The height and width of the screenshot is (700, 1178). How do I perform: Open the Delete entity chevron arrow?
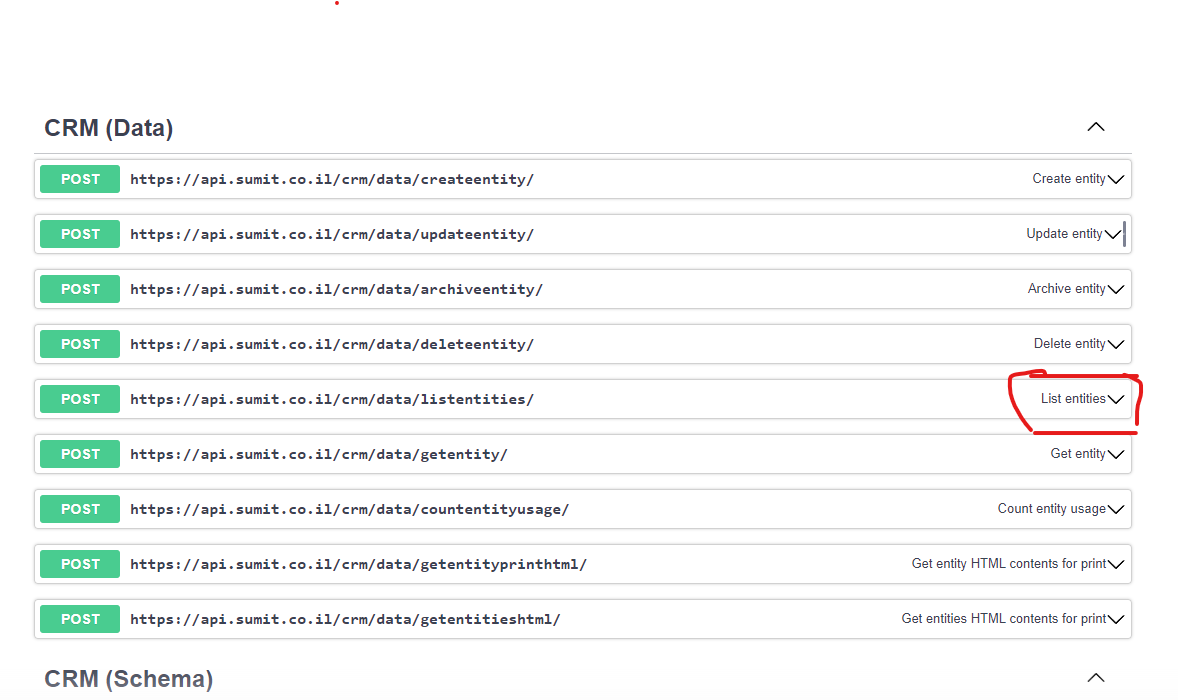point(1116,345)
